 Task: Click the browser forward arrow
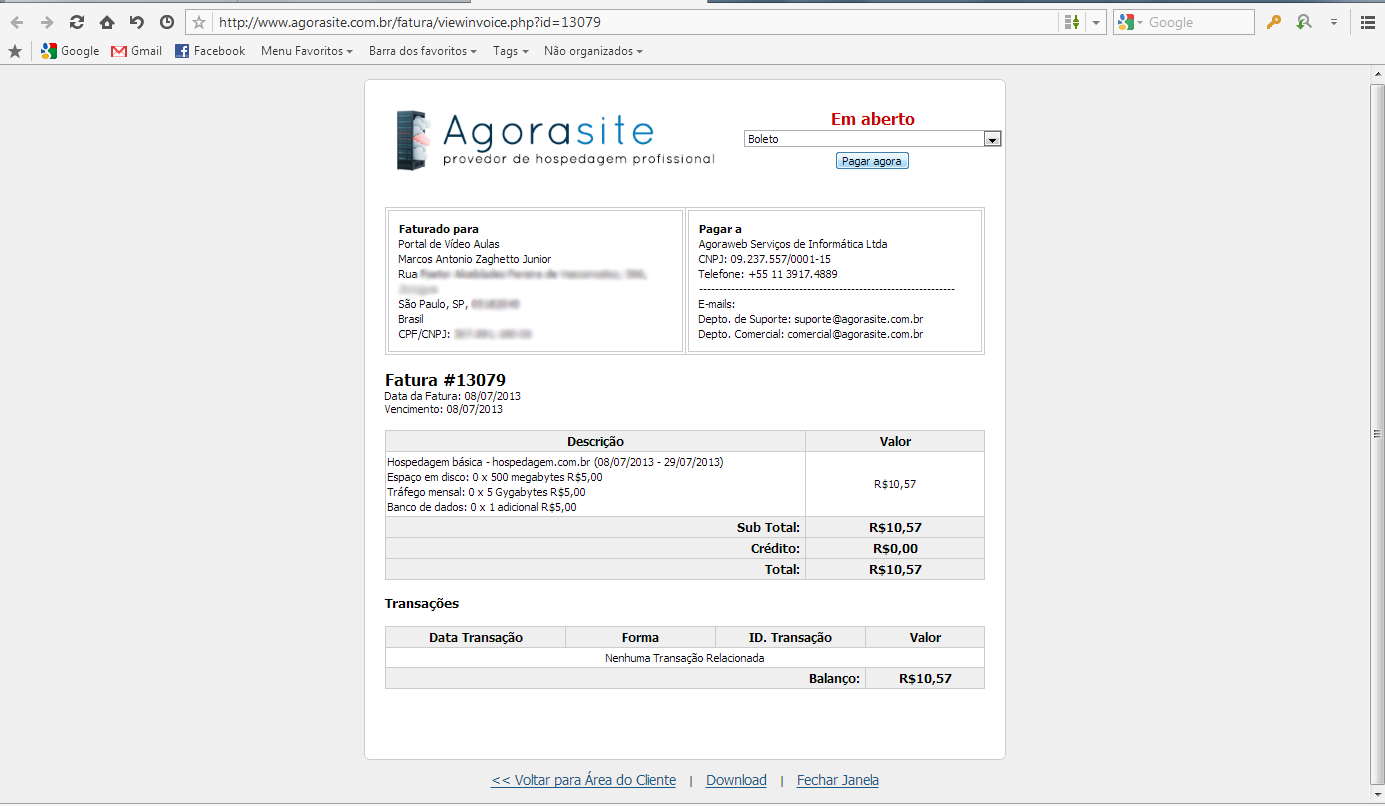coord(47,22)
